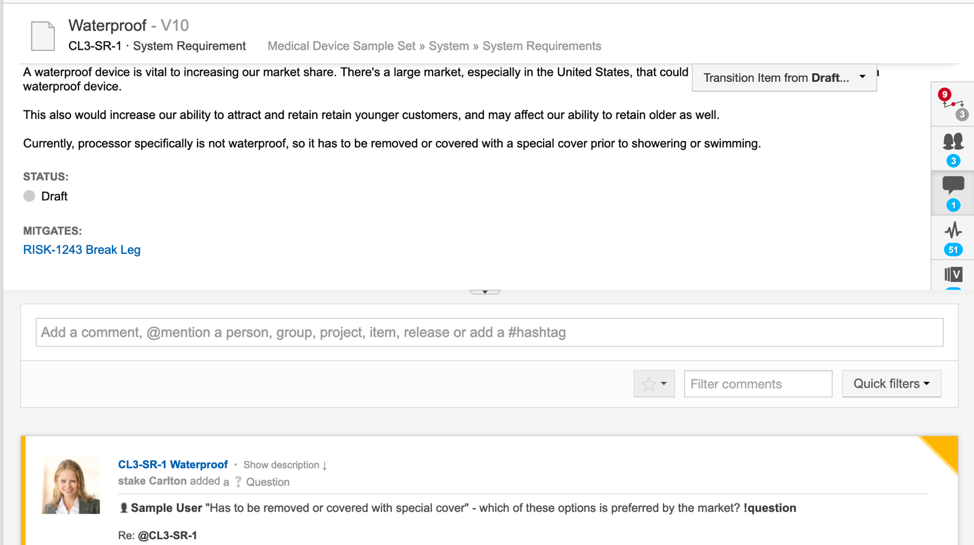Open the versions icon in sidebar
The height and width of the screenshot is (545, 974).
[952, 275]
